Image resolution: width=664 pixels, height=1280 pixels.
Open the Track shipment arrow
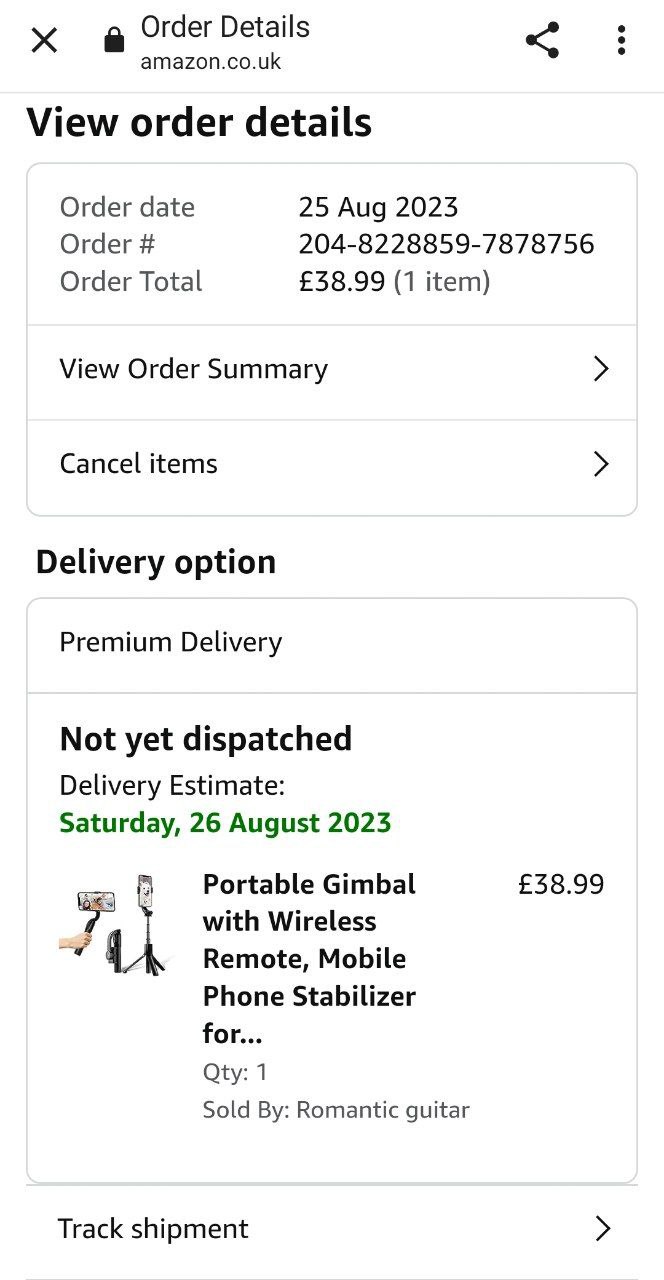(602, 1229)
